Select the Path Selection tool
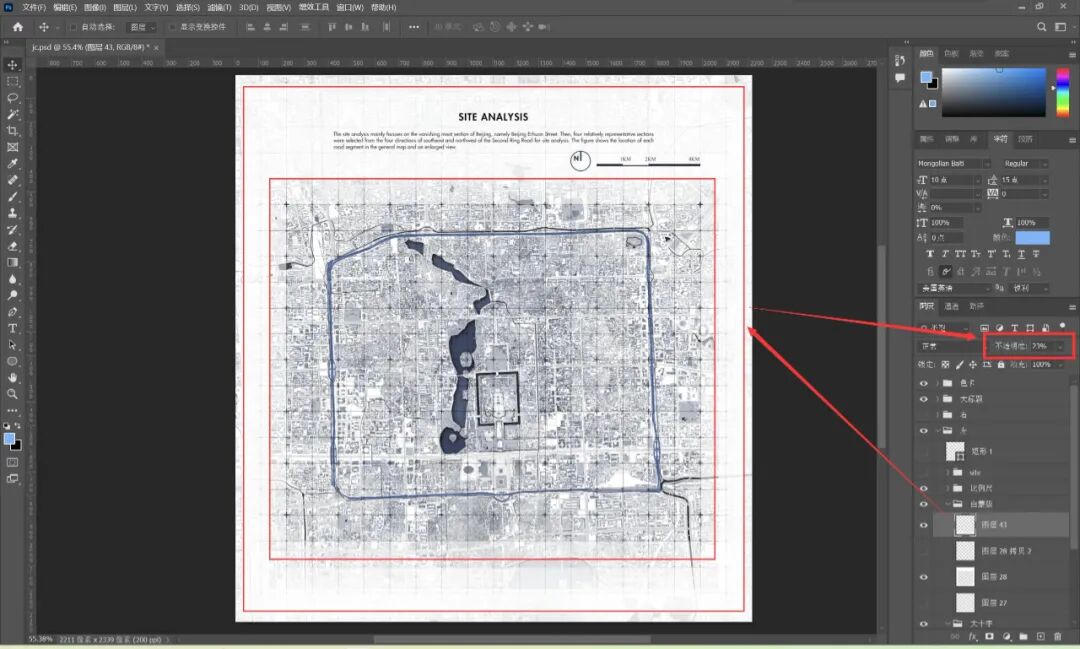The height and width of the screenshot is (649, 1080). click(12, 345)
